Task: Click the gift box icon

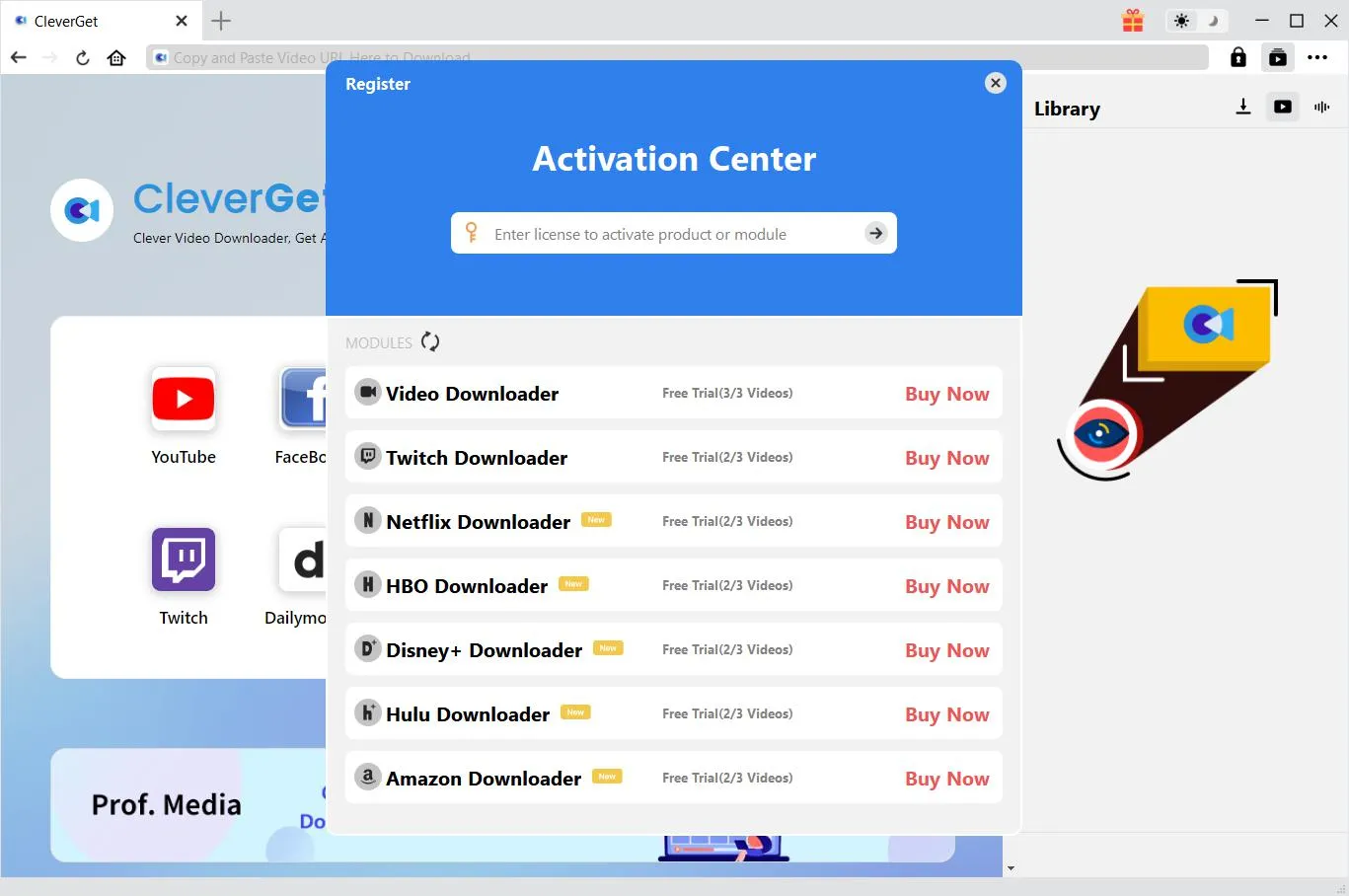Action: (x=1133, y=21)
